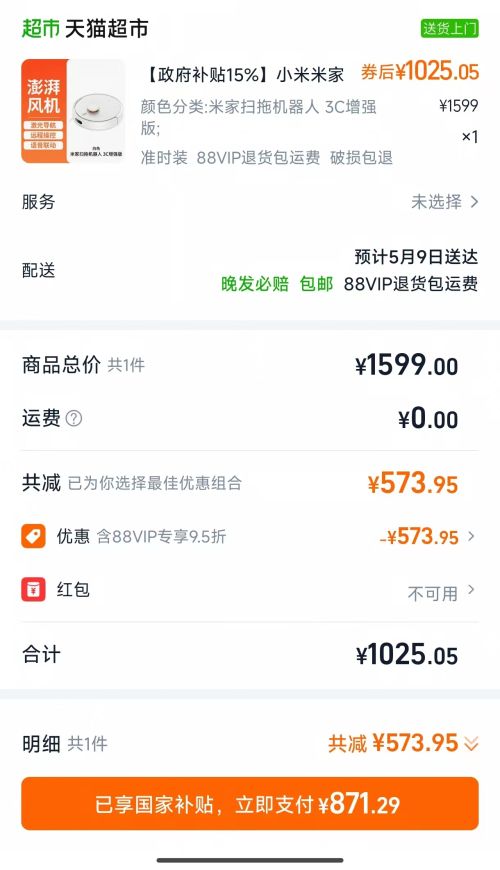Screen dimensions: 500x870
Task: Tap the green 送货上门 delivery badge
Action: coord(450,28)
